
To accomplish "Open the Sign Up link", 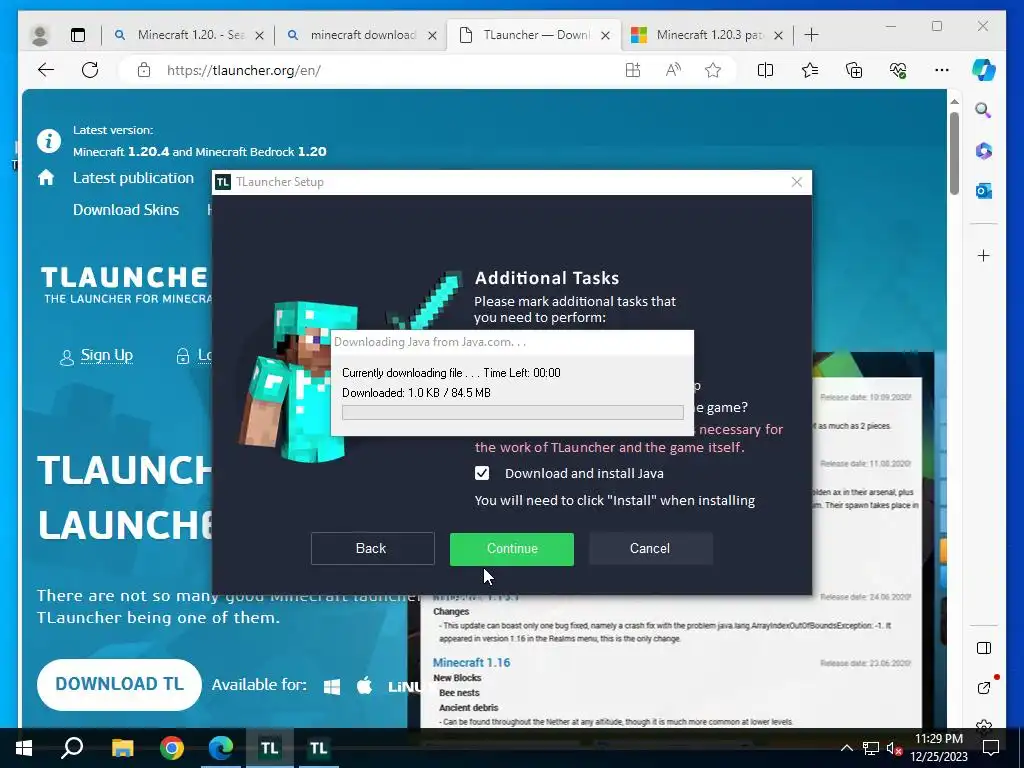I will (106, 355).
